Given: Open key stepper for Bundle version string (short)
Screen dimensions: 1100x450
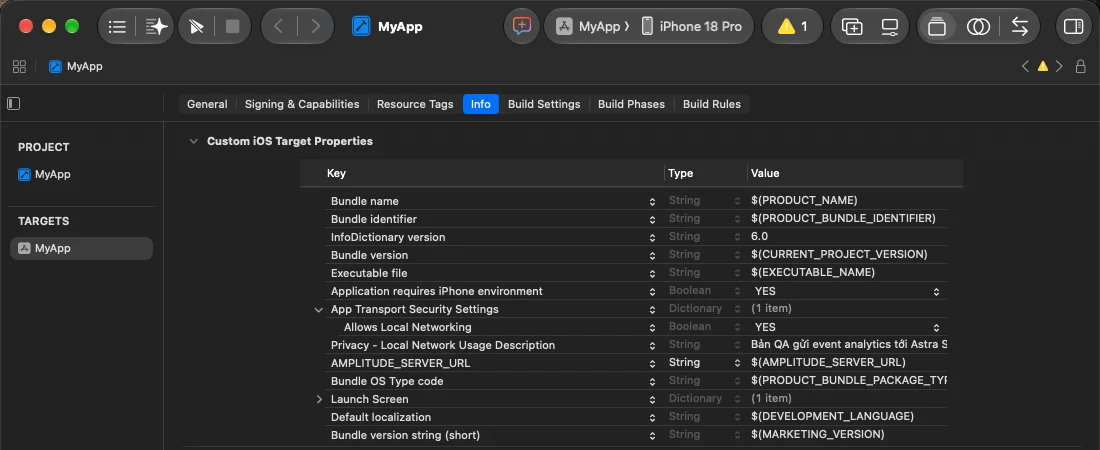Looking at the screenshot, I should coord(652,435).
